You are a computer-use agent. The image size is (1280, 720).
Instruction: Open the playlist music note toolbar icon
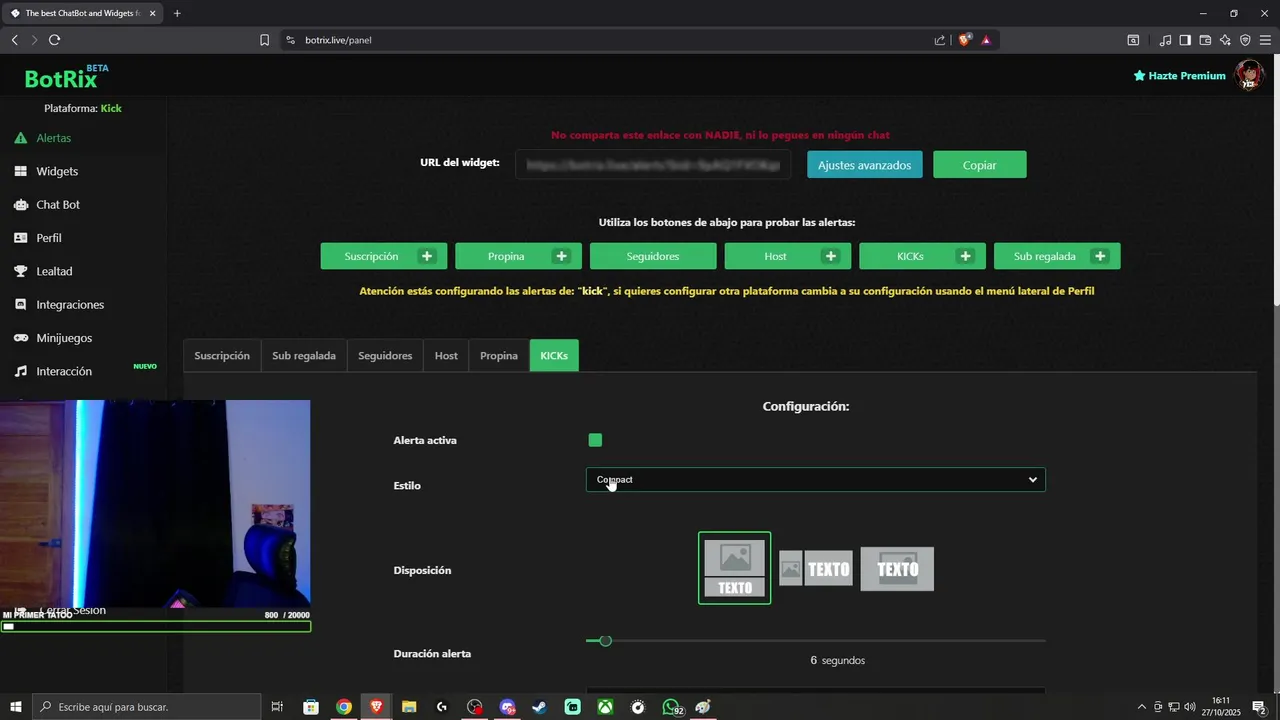click(1165, 40)
